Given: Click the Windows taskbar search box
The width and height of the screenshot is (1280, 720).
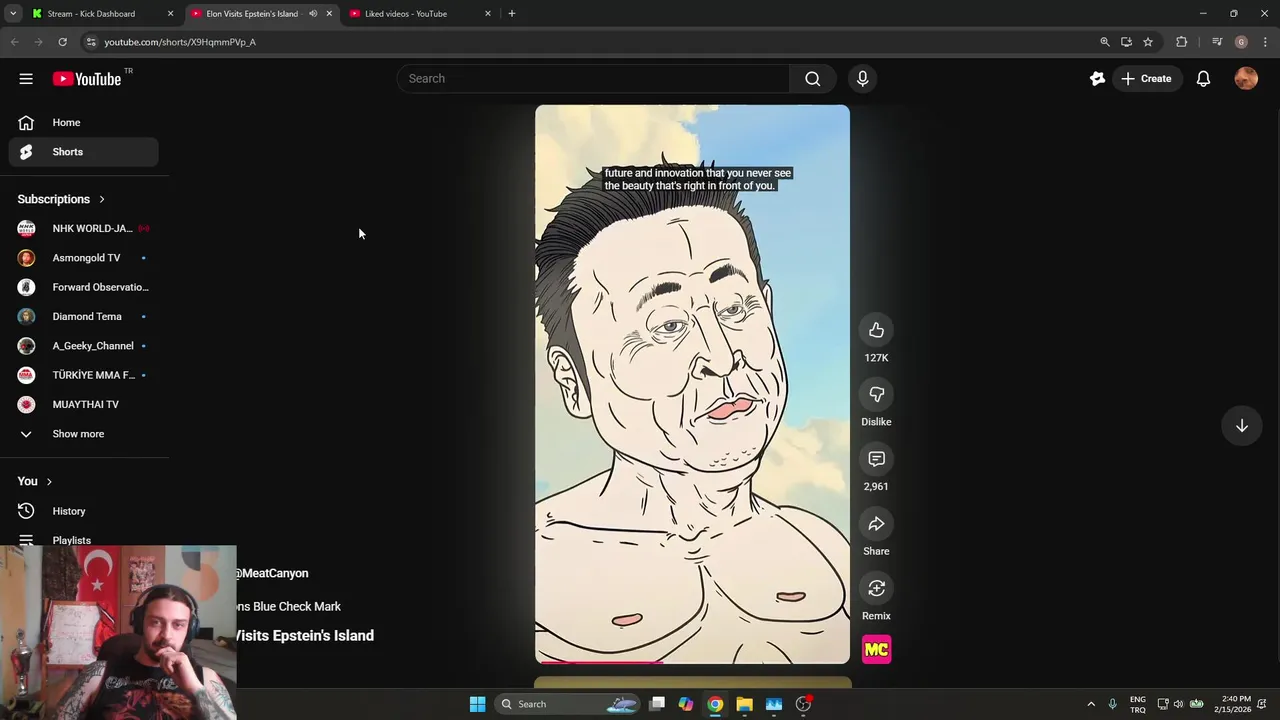Looking at the screenshot, I should tap(568, 704).
